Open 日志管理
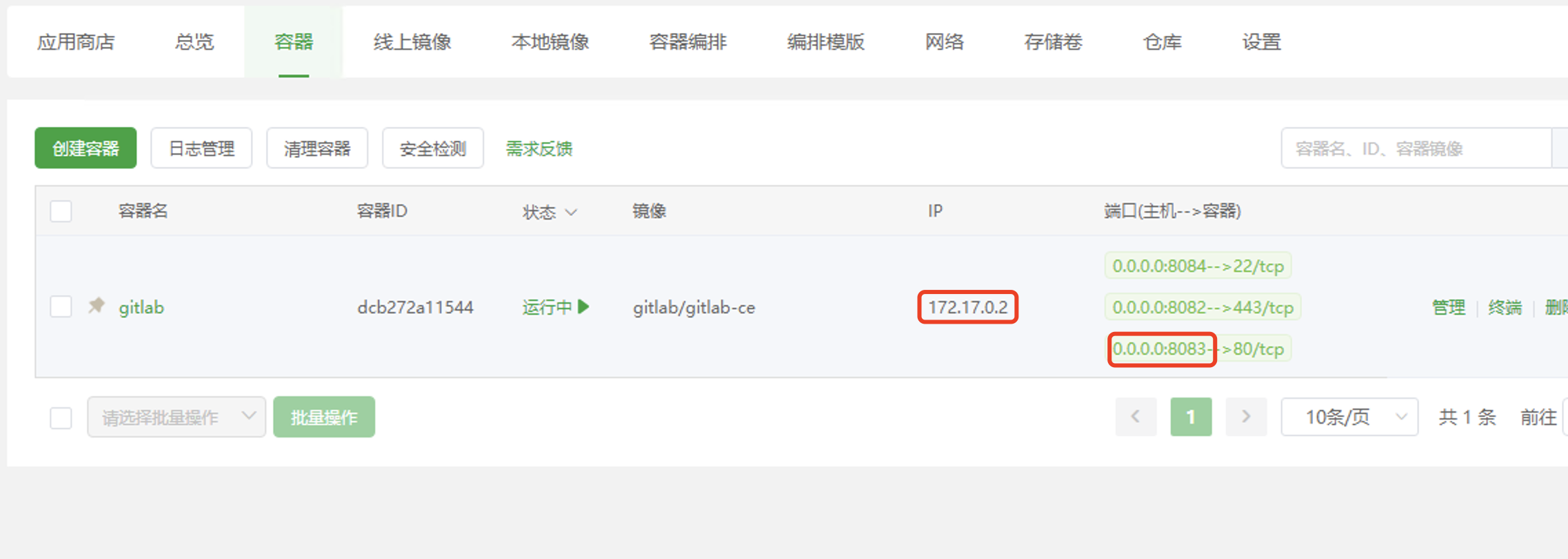The width and height of the screenshot is (1568, 559). tap(201, 148)
